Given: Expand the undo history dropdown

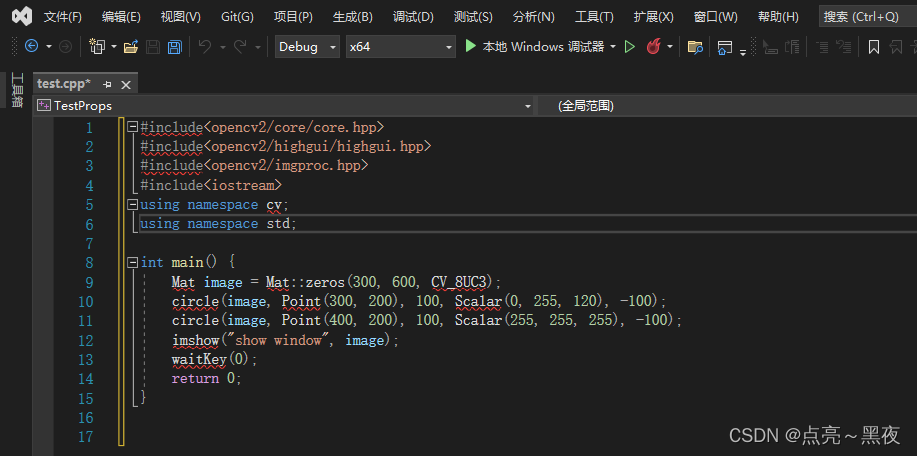Looking at the screenshot, I should (223, 47).
